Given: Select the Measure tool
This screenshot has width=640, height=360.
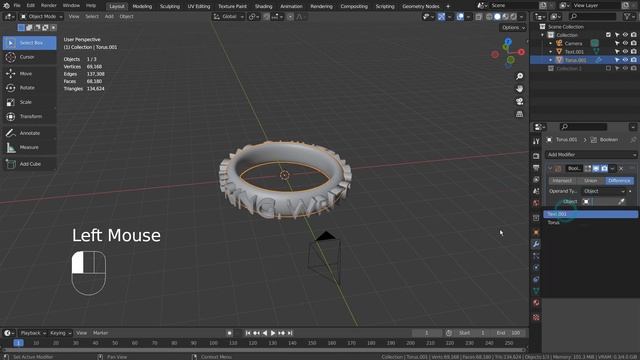Looking at the screenshot, I should tap(29, 147).
